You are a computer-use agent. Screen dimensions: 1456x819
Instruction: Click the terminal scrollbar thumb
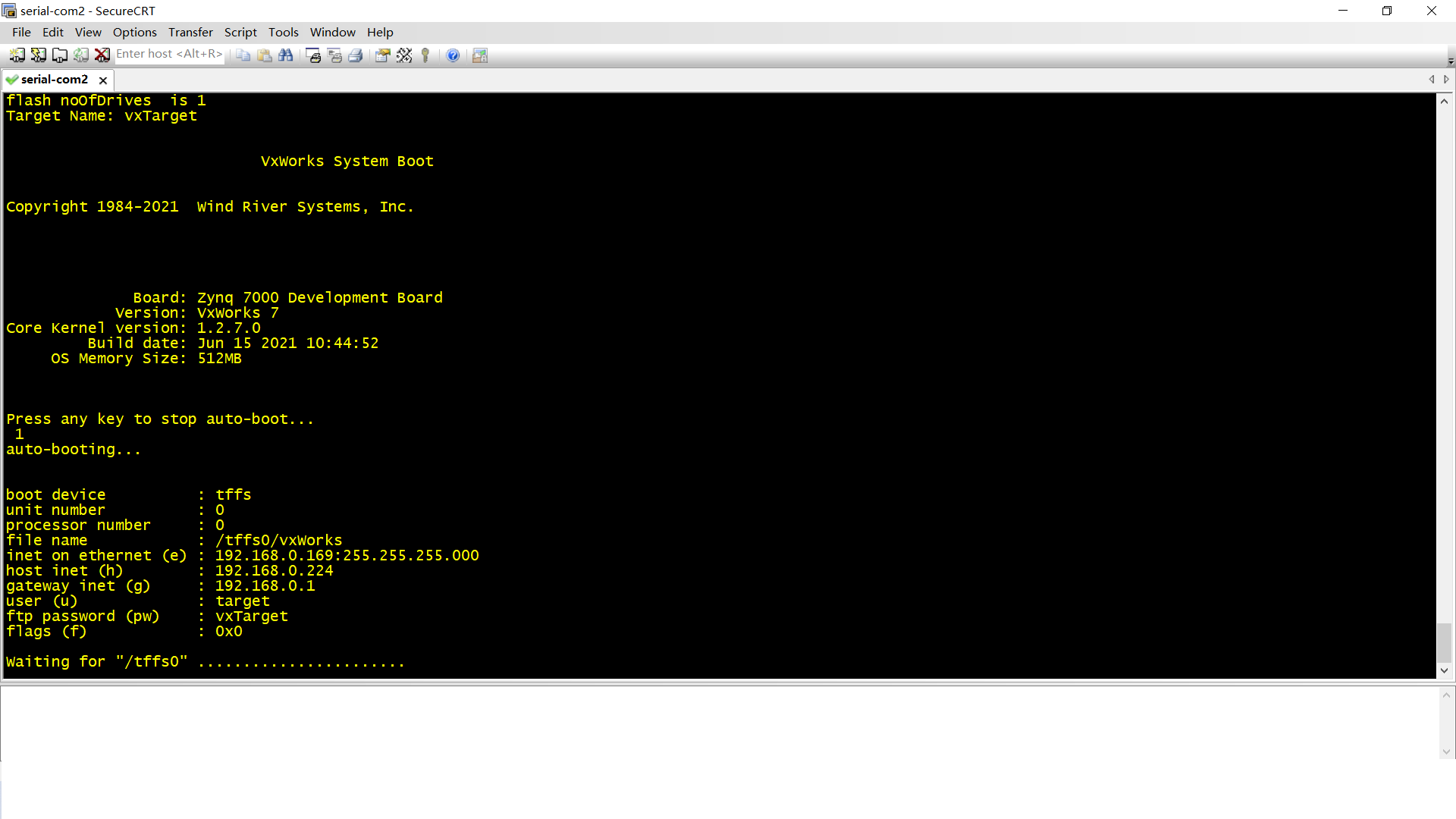[1444, 642]
